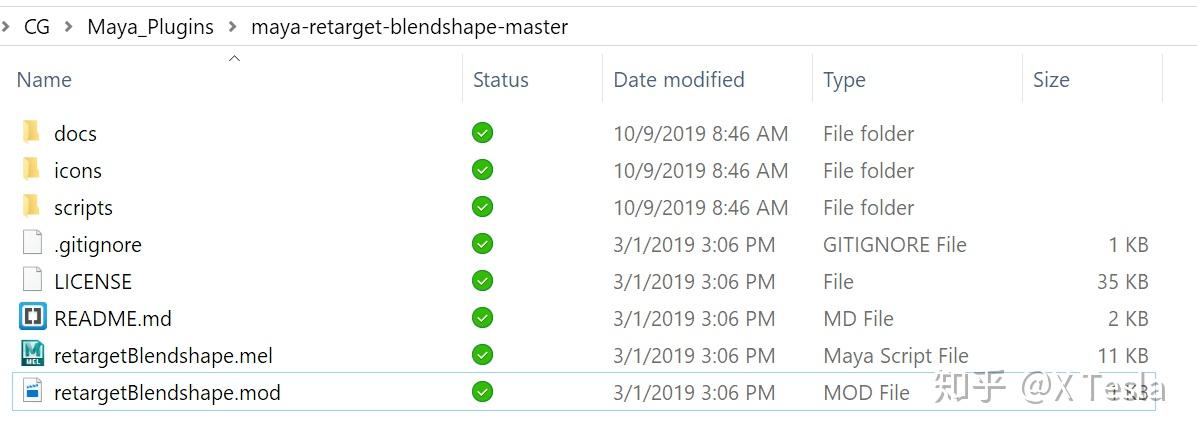1197x436 pixels.
Task: Expand the chevron after CG in breadcrumb
Action: [69, 27]
